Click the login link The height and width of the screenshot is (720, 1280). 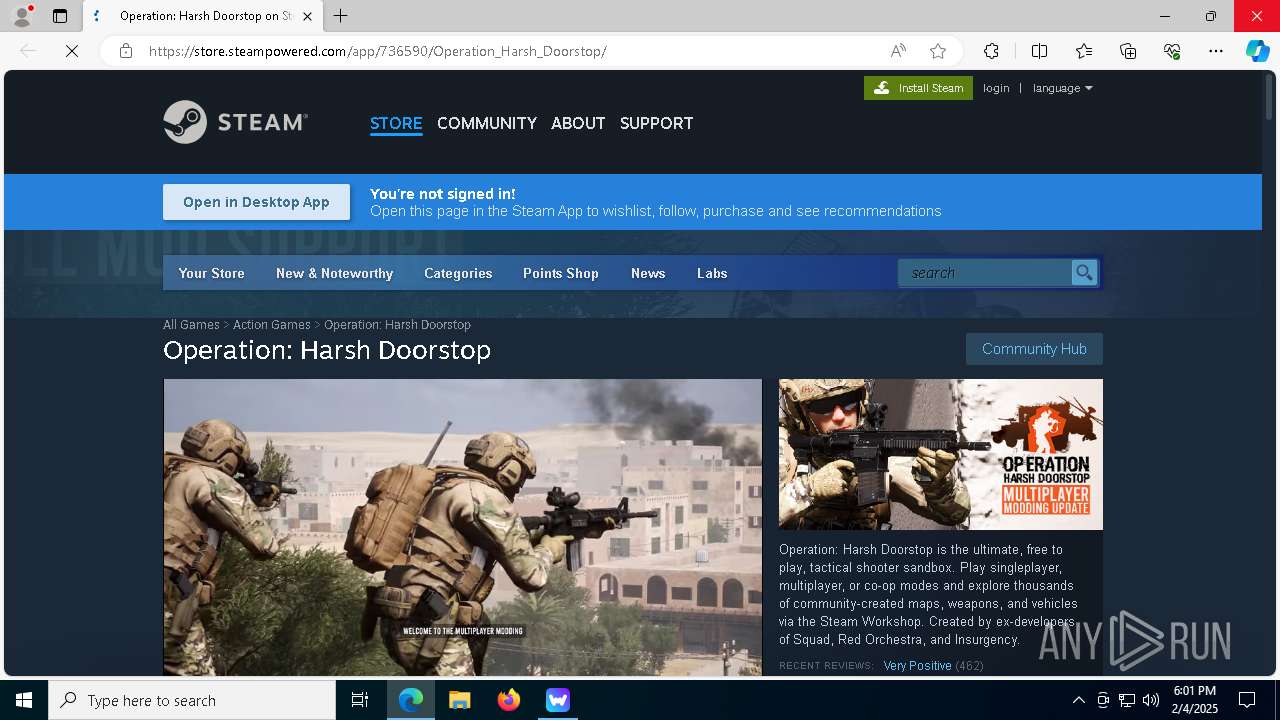[996, 88]
